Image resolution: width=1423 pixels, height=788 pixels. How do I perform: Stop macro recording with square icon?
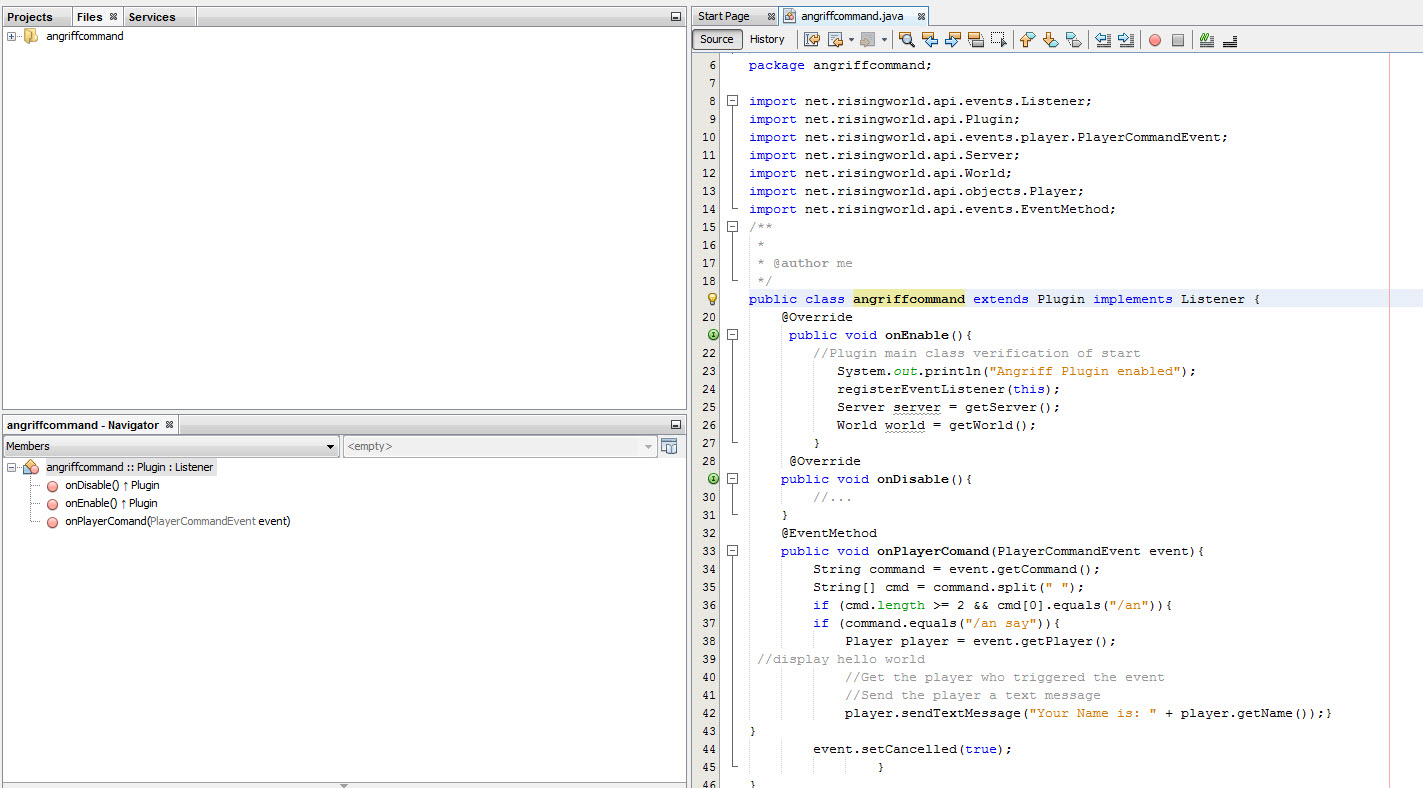coord(1177,40)
